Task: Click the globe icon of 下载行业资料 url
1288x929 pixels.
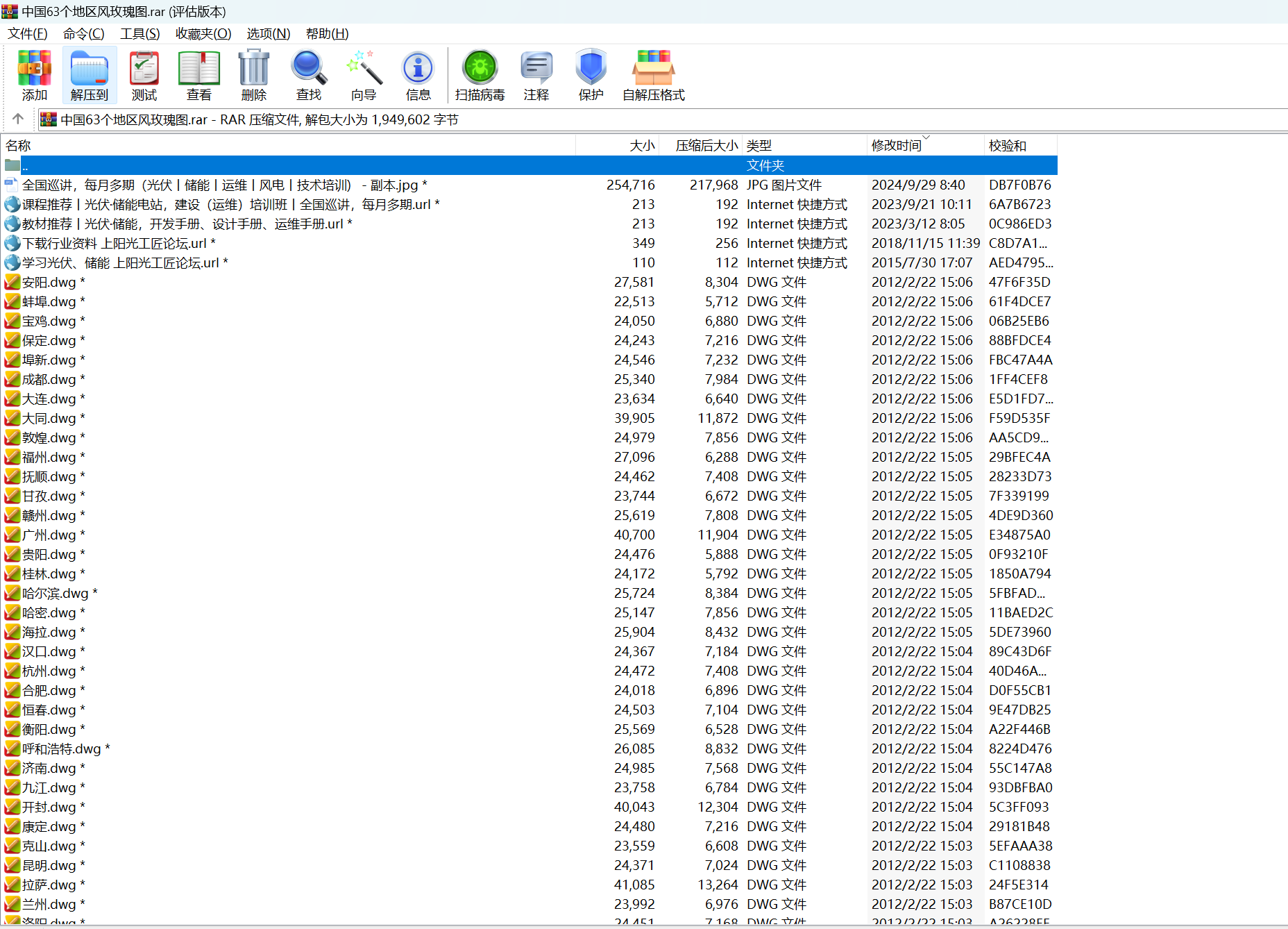Action: click(12, 243)
